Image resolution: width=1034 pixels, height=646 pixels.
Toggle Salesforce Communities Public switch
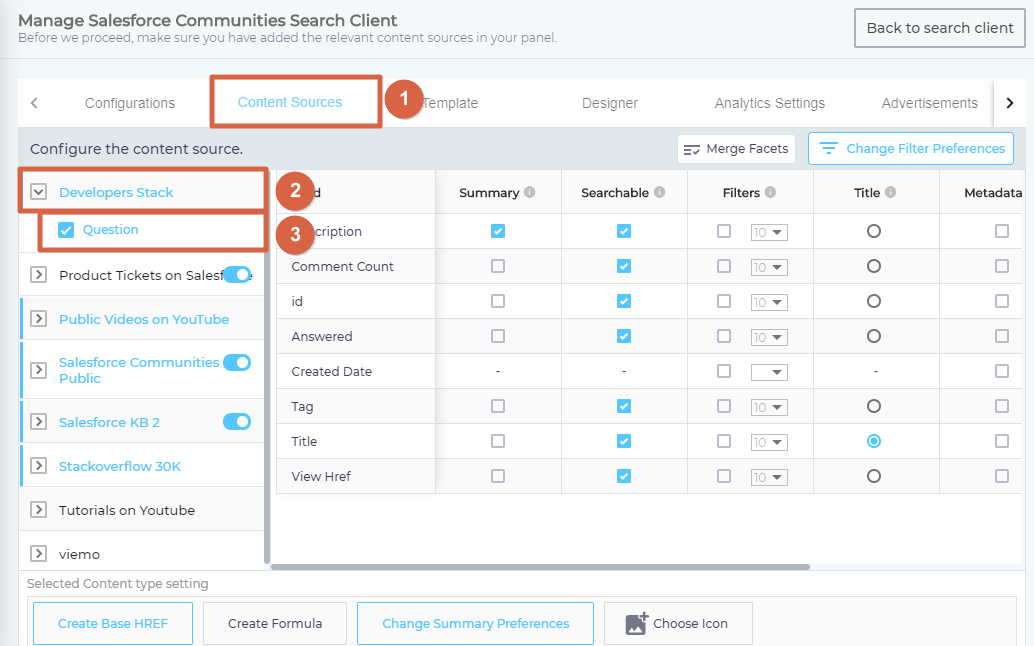237,362
